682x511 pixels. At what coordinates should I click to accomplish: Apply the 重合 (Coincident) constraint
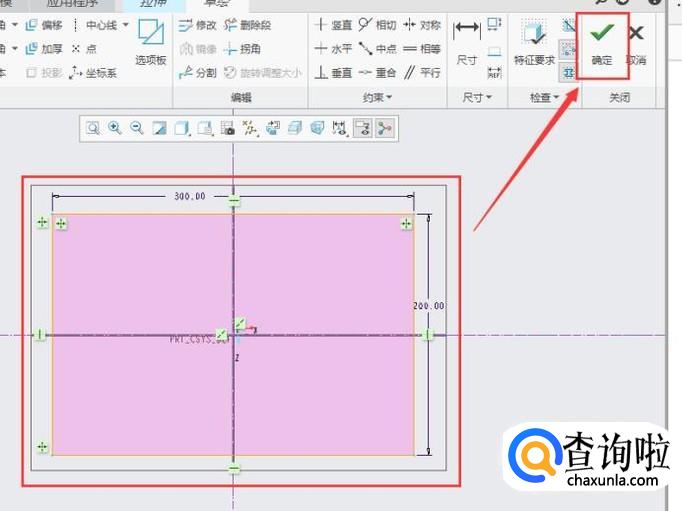click(378, 73)
